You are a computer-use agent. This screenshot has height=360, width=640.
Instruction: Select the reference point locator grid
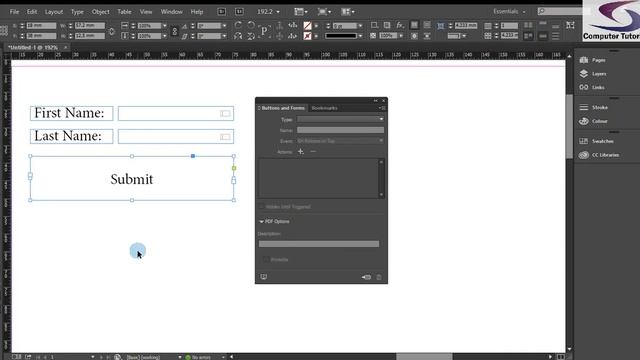coord(4,31)
